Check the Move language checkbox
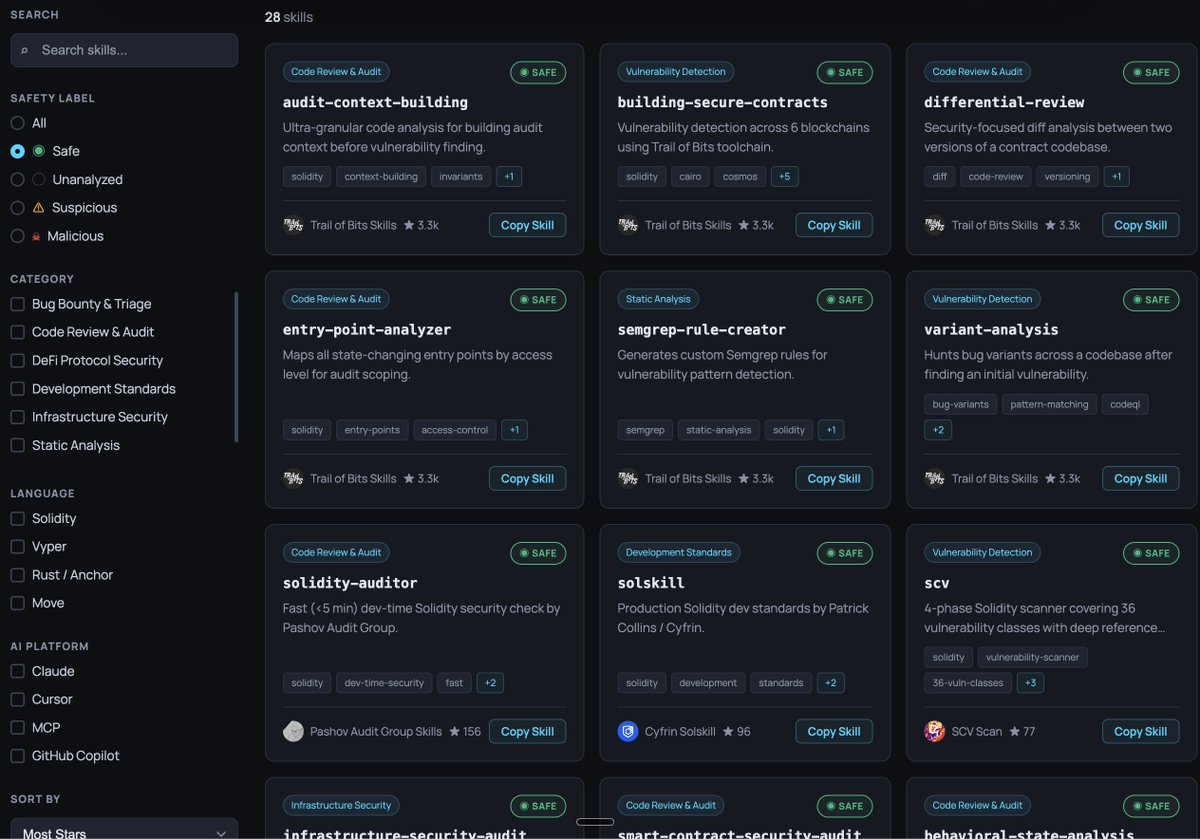This screenshot has width=1200, height=839. click(x=17, y=603)
